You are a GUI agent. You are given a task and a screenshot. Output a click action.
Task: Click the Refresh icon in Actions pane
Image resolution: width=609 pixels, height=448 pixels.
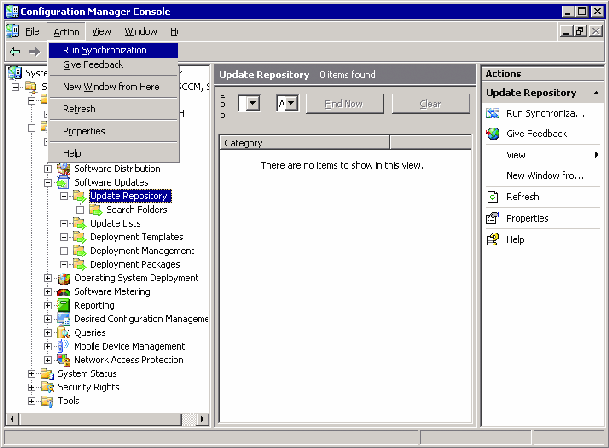[492, 197]
